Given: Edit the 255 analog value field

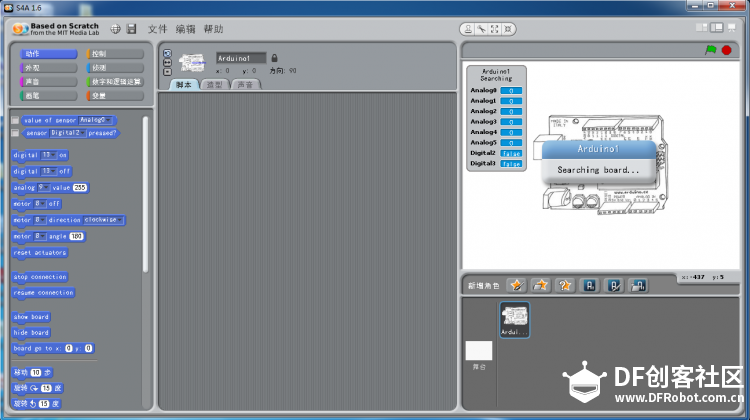Looking at the screenshot, I should (x=80, y=188).
